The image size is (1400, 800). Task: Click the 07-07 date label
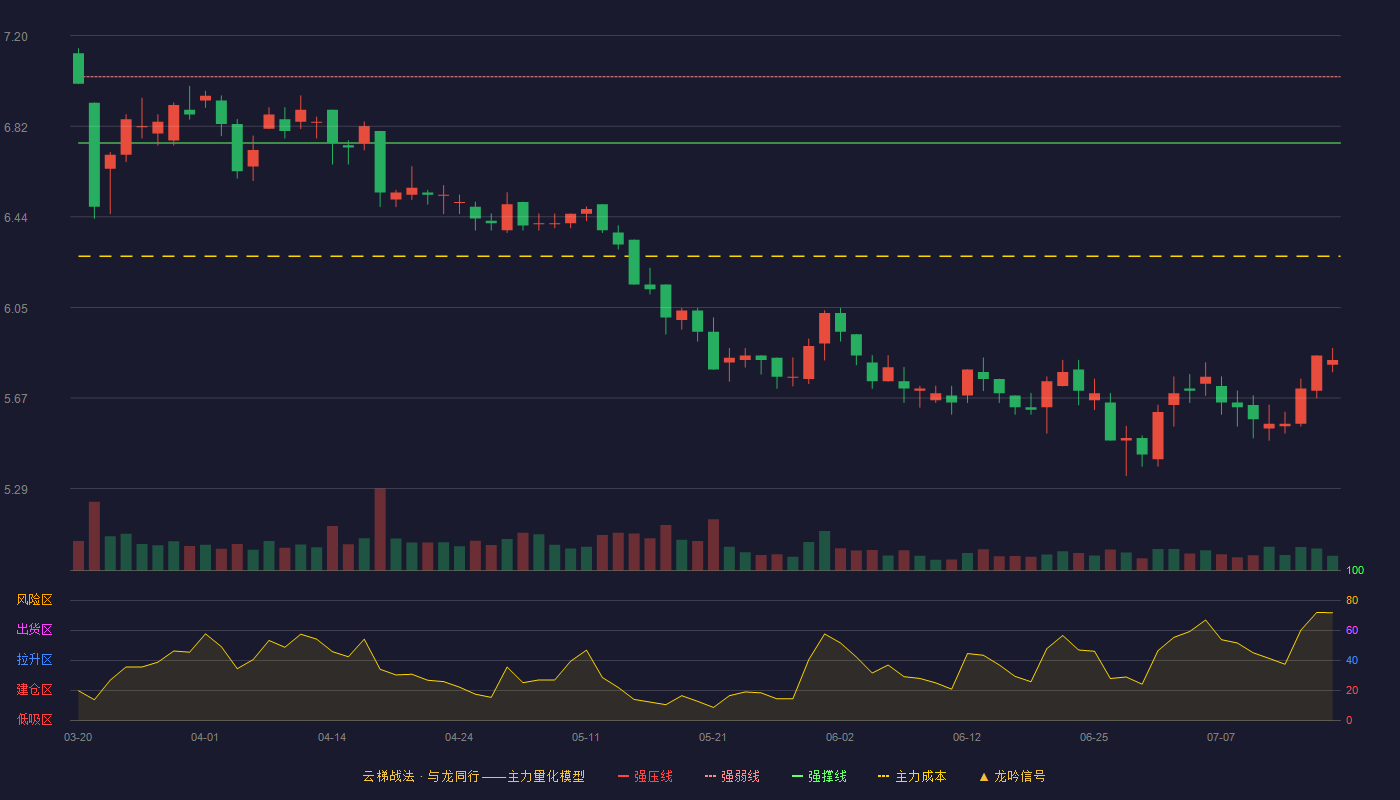(x=1221, y=737)
